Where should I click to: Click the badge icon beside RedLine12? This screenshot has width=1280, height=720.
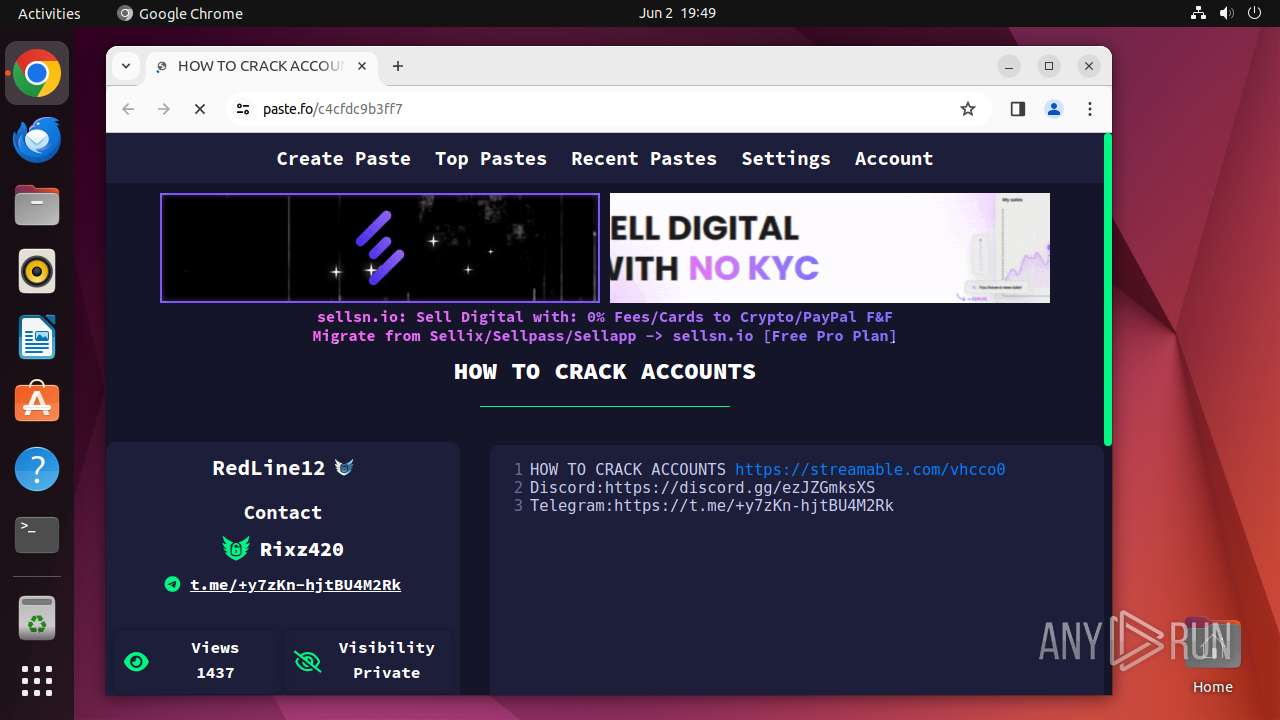(344, 468)
